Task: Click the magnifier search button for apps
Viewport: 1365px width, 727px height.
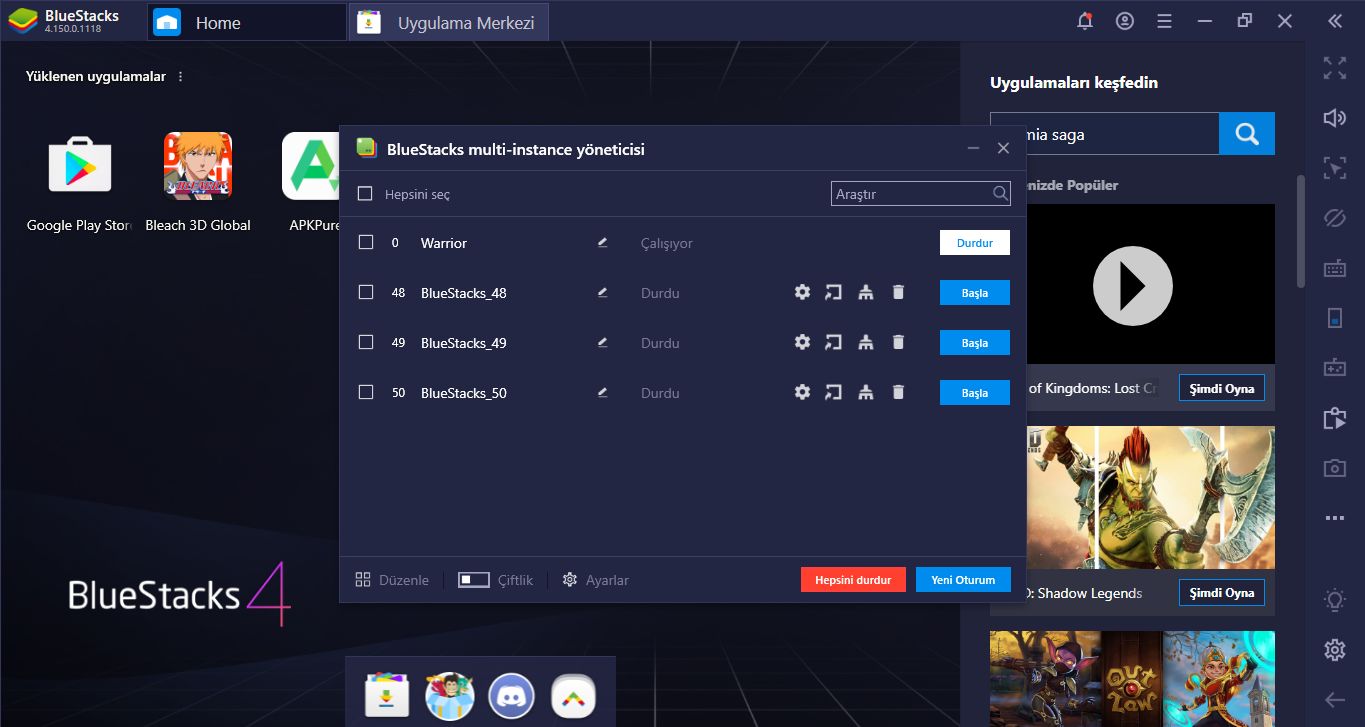Action: coord(1246,133)
